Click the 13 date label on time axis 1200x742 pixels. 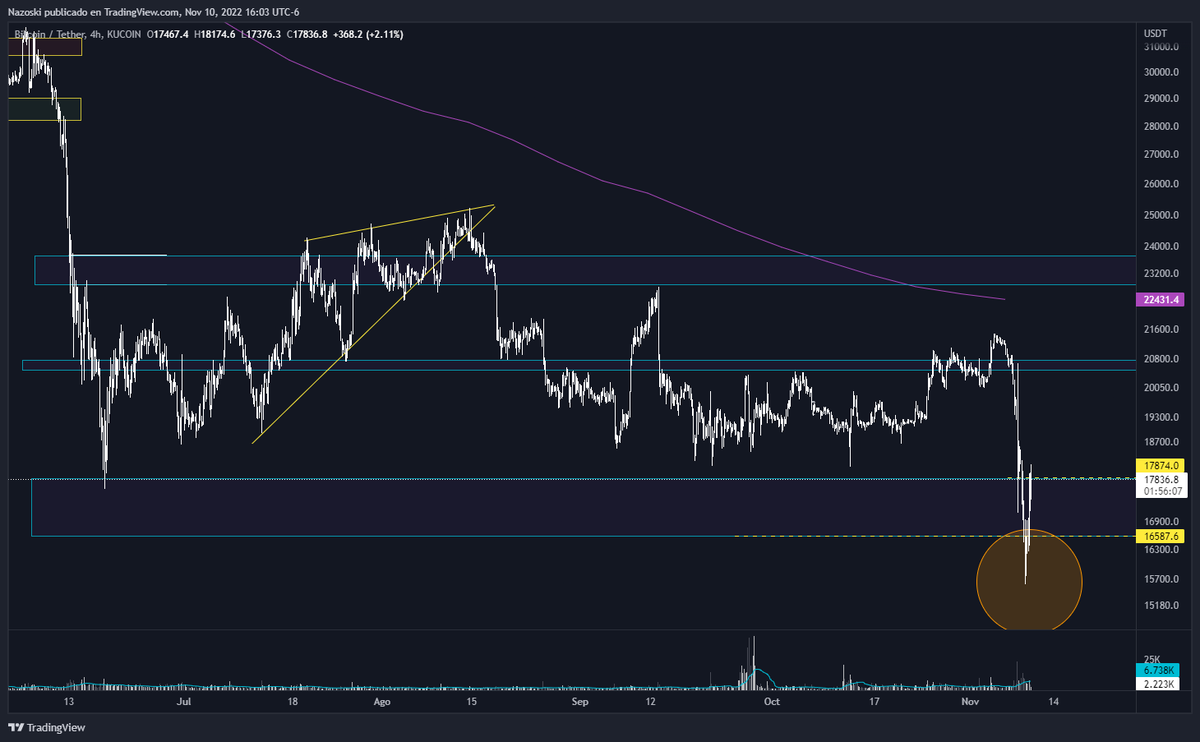(x=68, y=702)
